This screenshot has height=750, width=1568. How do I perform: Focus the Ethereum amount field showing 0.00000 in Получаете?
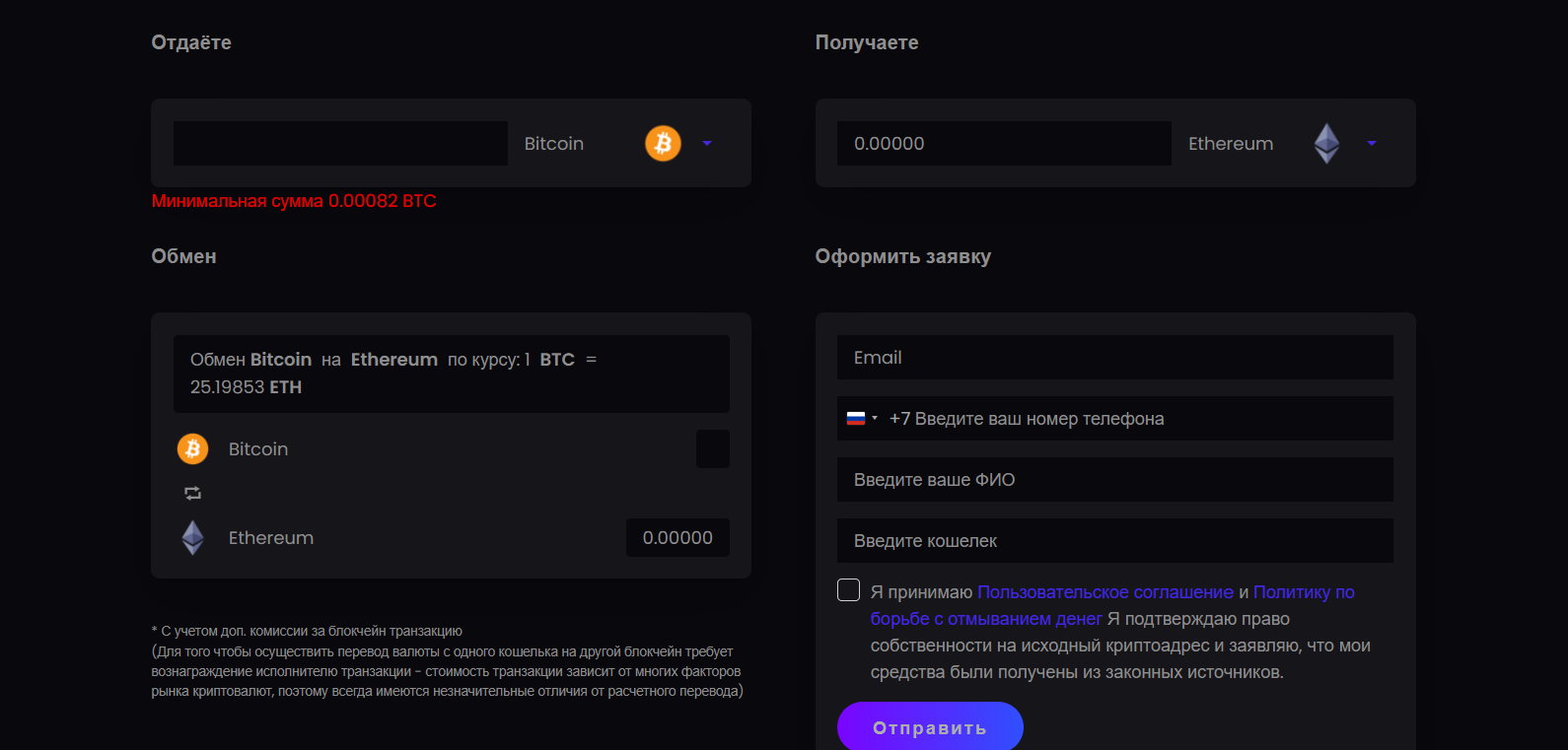[x=1004, y=143]
